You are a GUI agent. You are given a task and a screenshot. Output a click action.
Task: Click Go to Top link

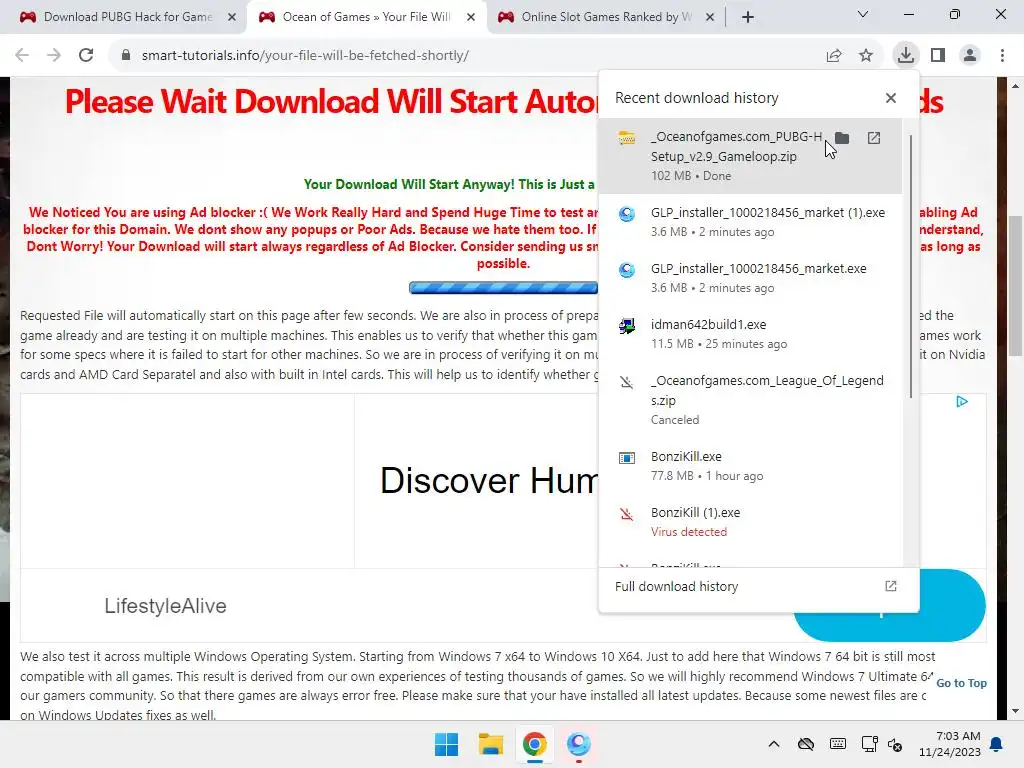961,683
